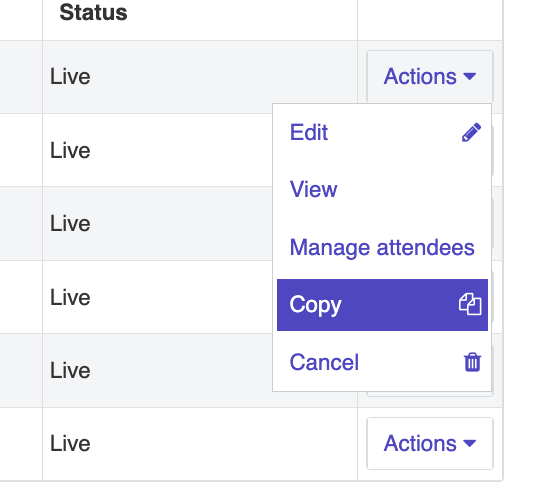
Task: Select Cancel in the actions menu
Action: (x=382, y=362)
